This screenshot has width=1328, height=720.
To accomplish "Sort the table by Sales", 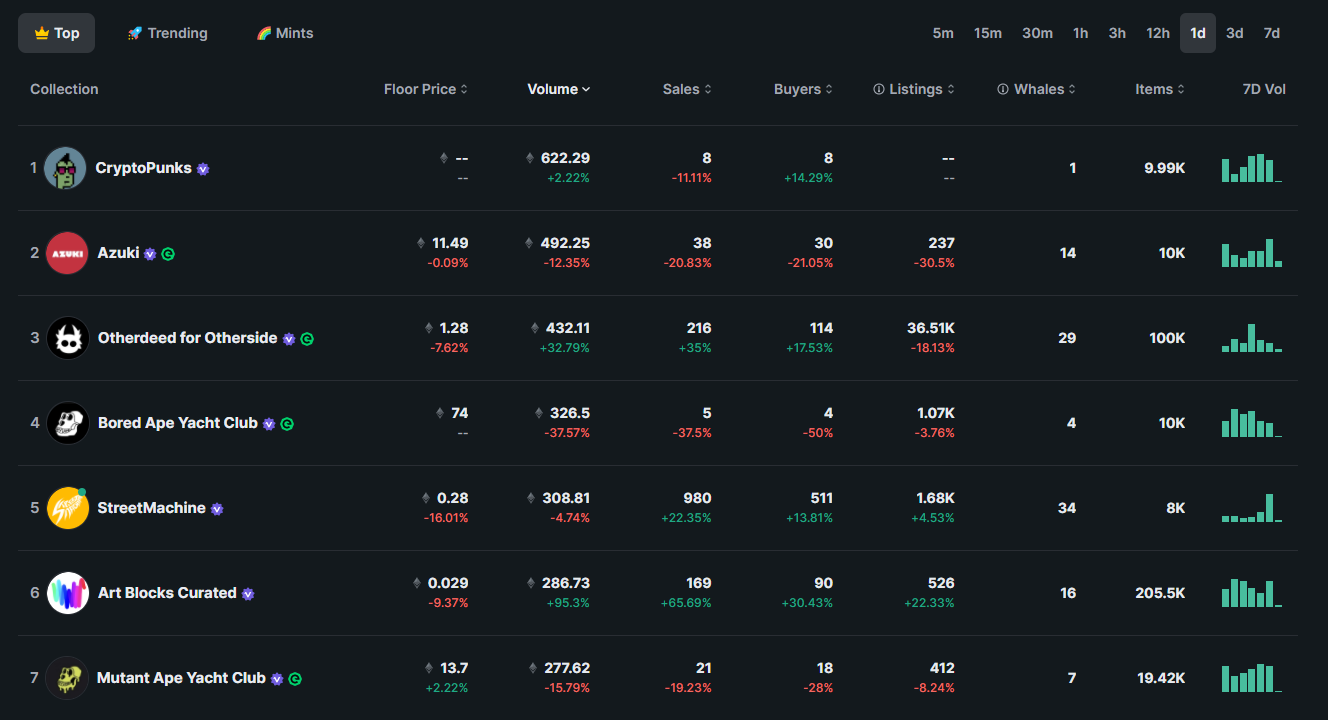I will click(x=687, y=89).
